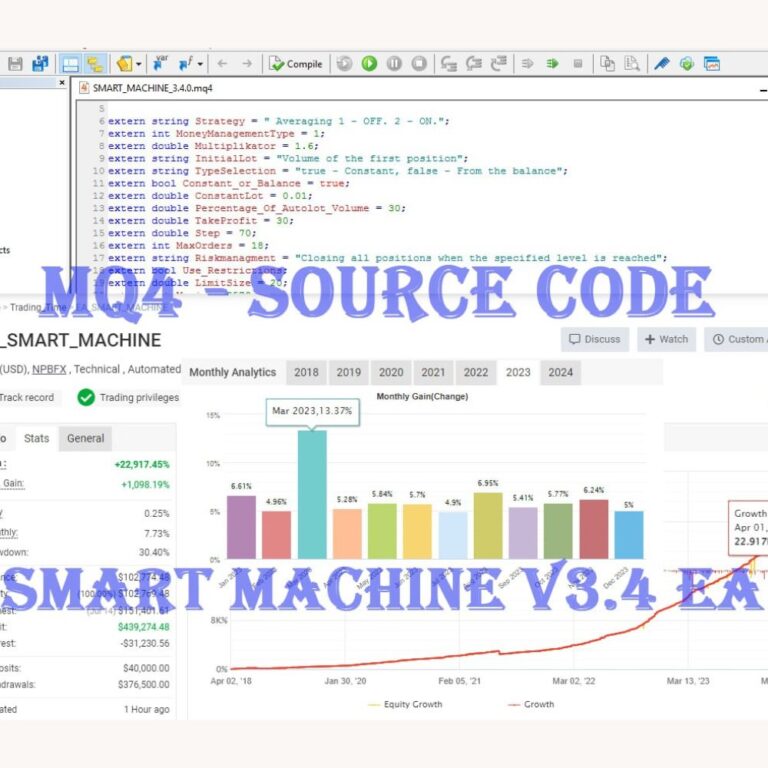Screen dimensions: 768x768
Task: Click the mq4 file icon on the tab
Action: click(x=84, y=88)
